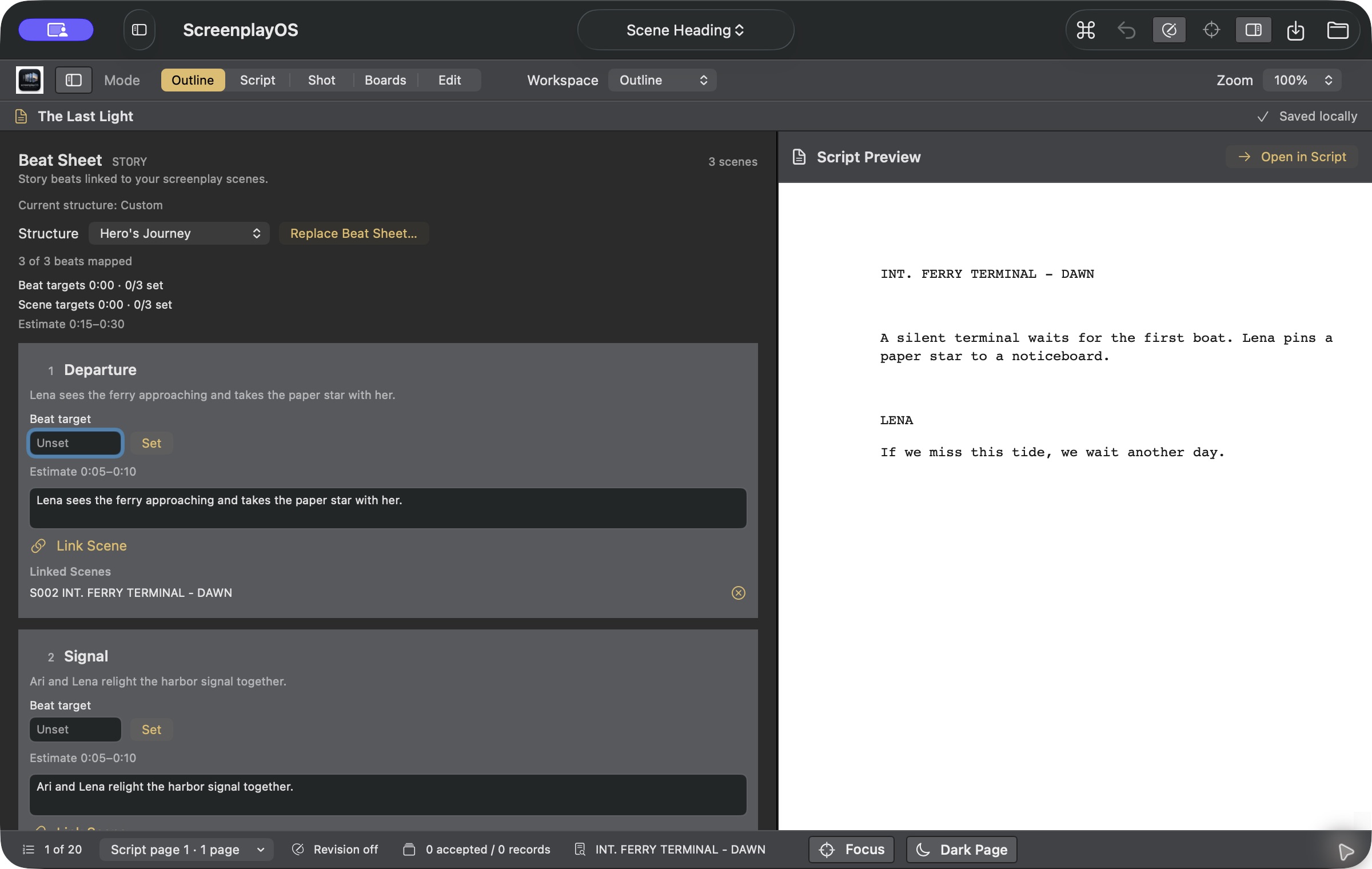Click the Saved locally checkmark status
Viewport: 1372px width, 869px height.
[x=1307, y=116]
